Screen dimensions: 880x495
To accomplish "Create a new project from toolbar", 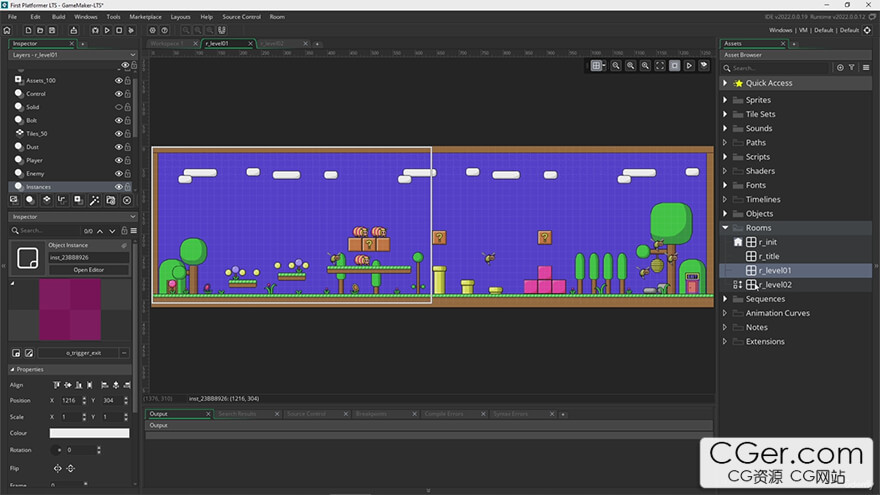I will (28, 30).
